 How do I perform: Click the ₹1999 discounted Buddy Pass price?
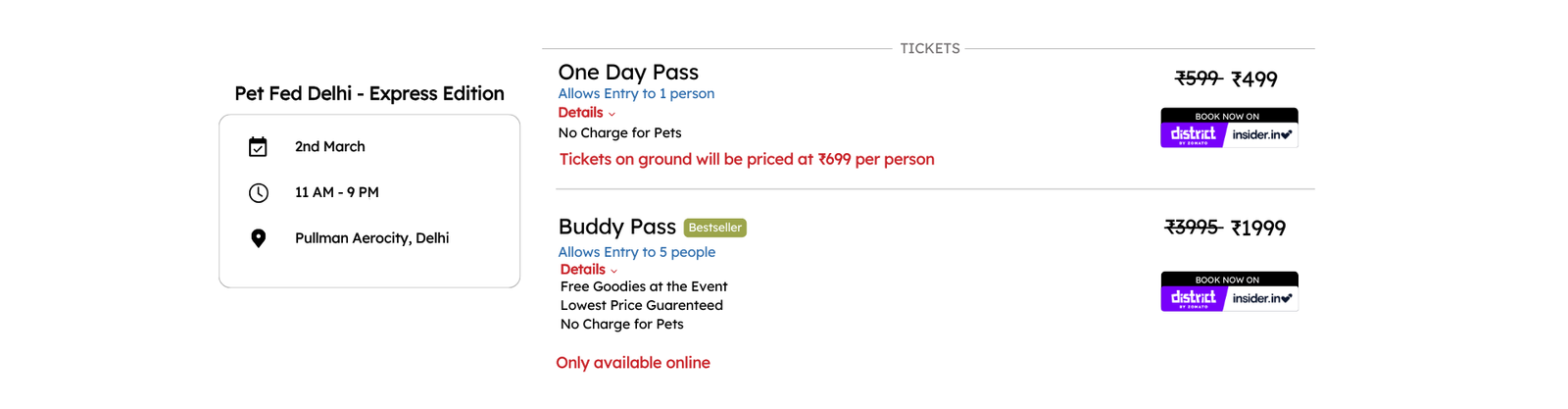[1258, 229]
